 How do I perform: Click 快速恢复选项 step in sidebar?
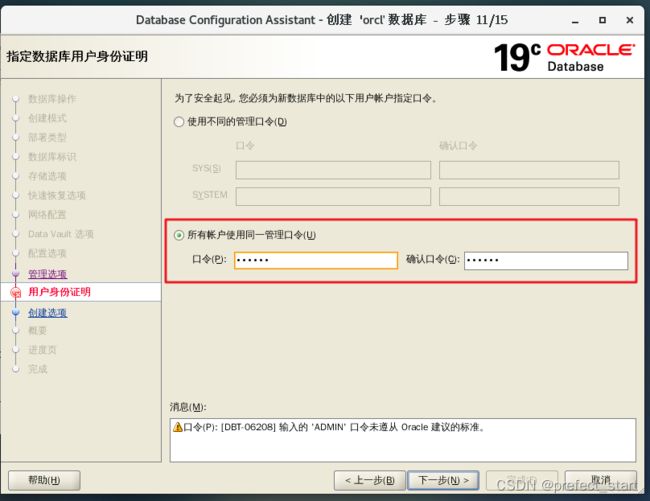57,195
